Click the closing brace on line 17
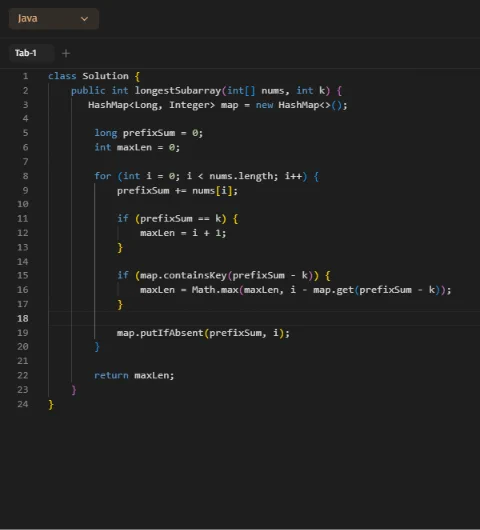480x530 pixels. coord(120,305)
